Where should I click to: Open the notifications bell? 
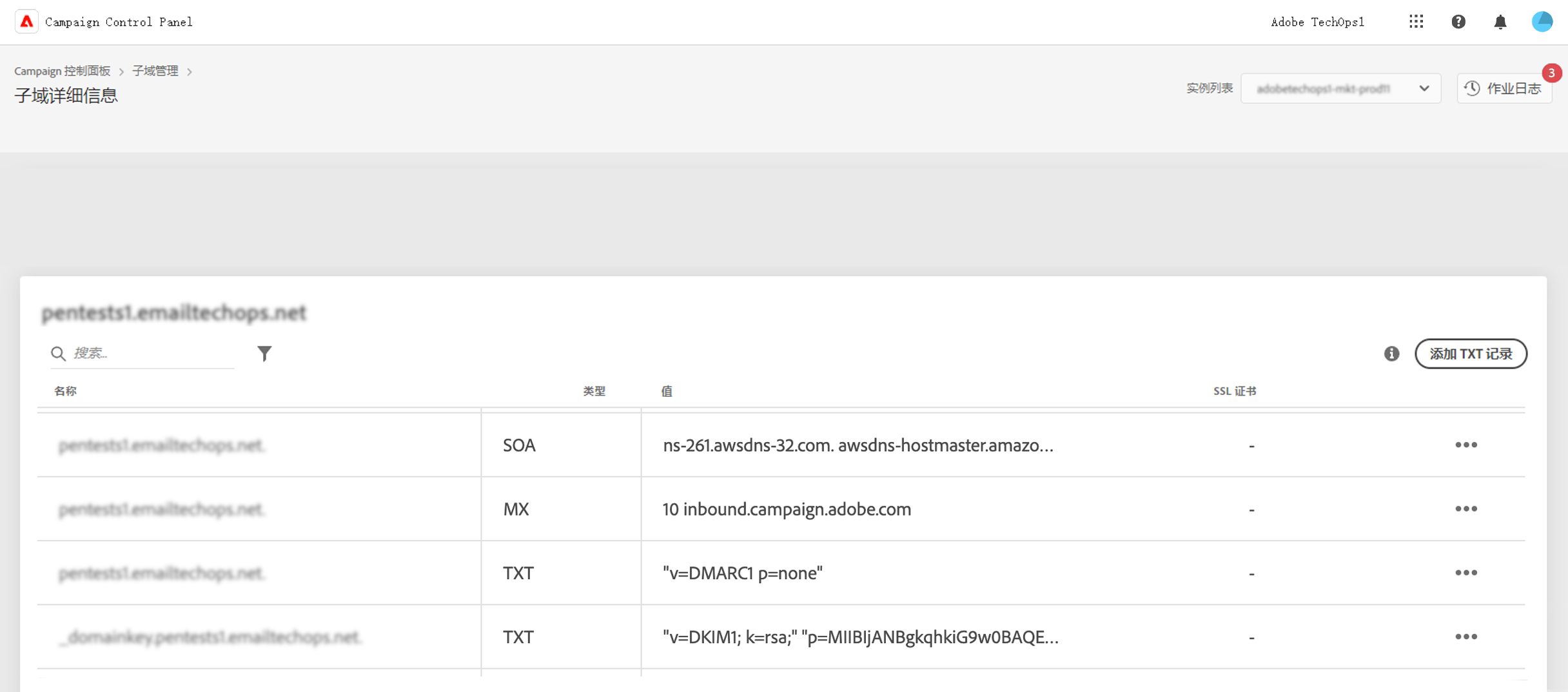(x=1500, y=22)
